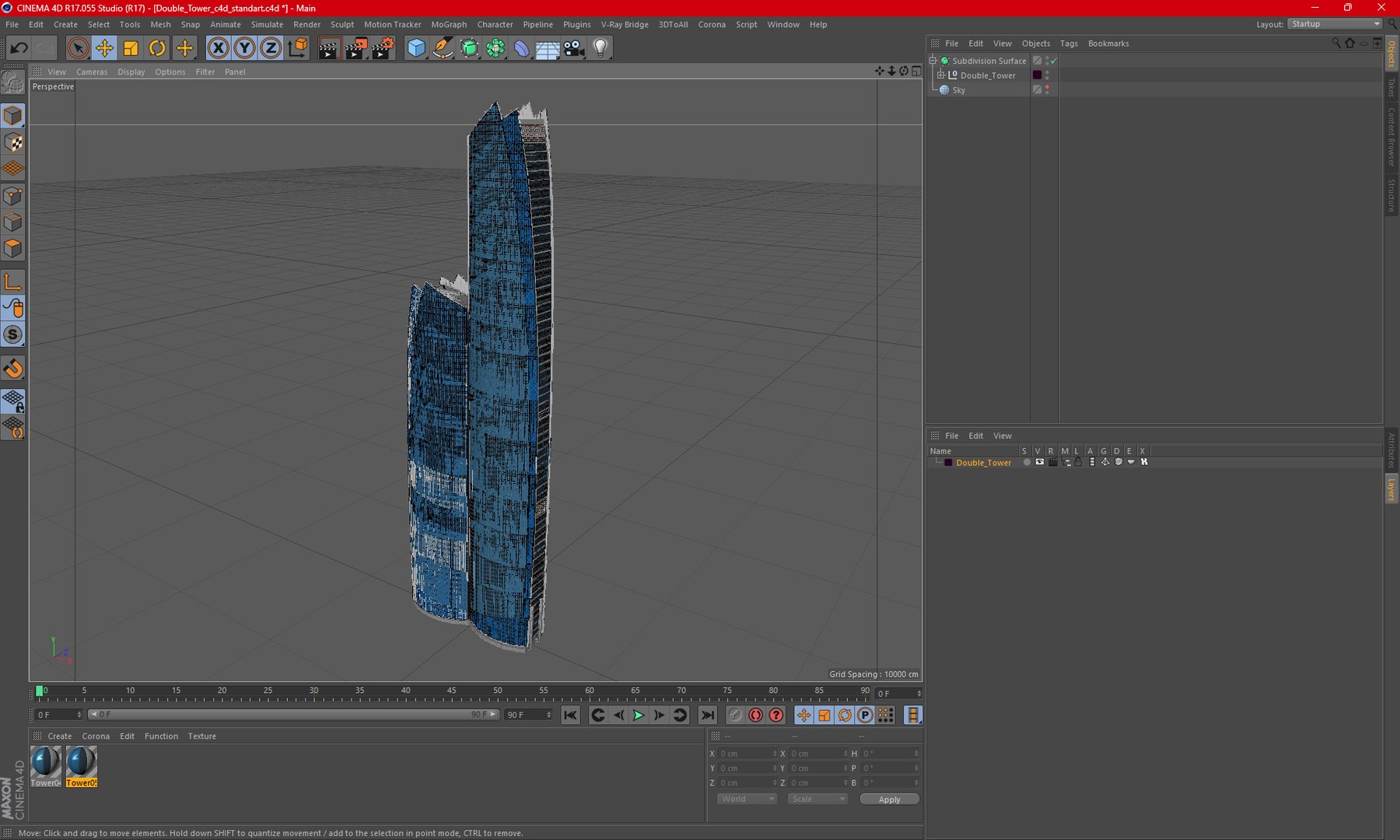This screenshot has height=840, width=1400.
Task: Add a Camera object
Action: [574, 48]
